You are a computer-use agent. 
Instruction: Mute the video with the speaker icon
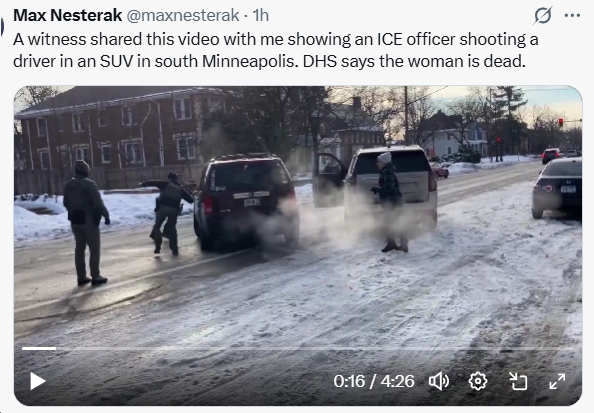click(x=439, y=381)
